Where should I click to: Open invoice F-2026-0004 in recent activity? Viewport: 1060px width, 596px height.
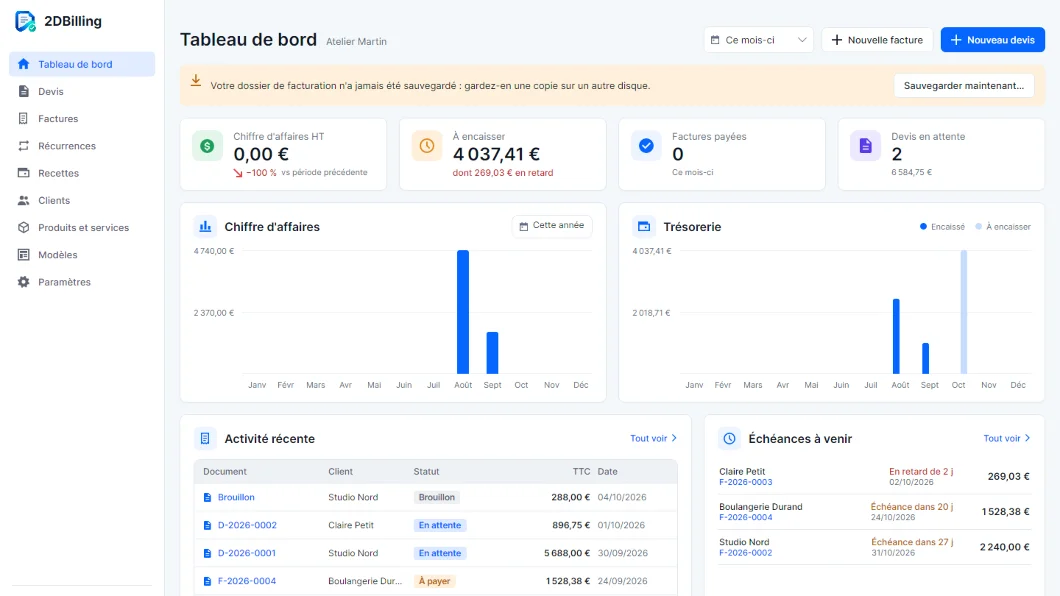247,581
